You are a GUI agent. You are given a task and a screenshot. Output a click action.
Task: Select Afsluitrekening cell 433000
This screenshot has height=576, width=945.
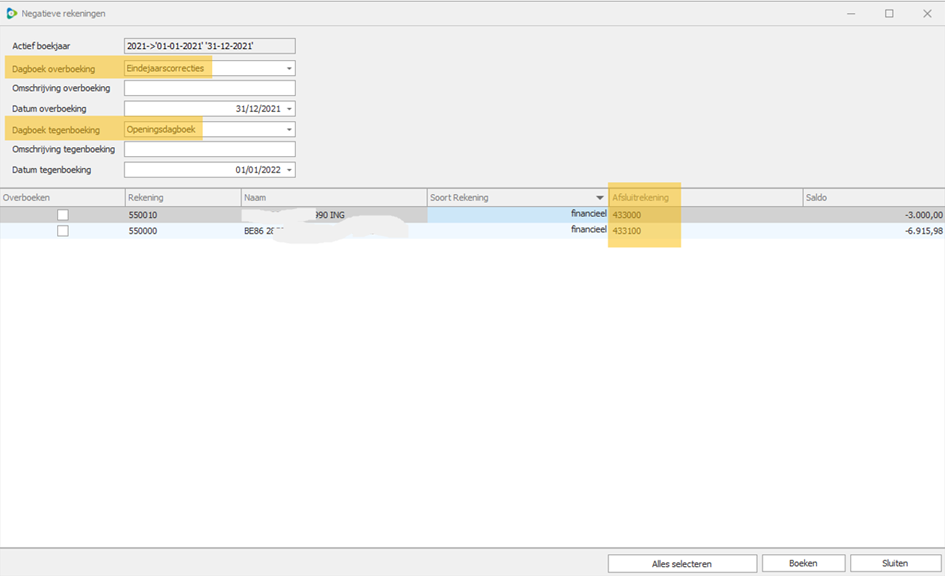(x=628, y=215)
